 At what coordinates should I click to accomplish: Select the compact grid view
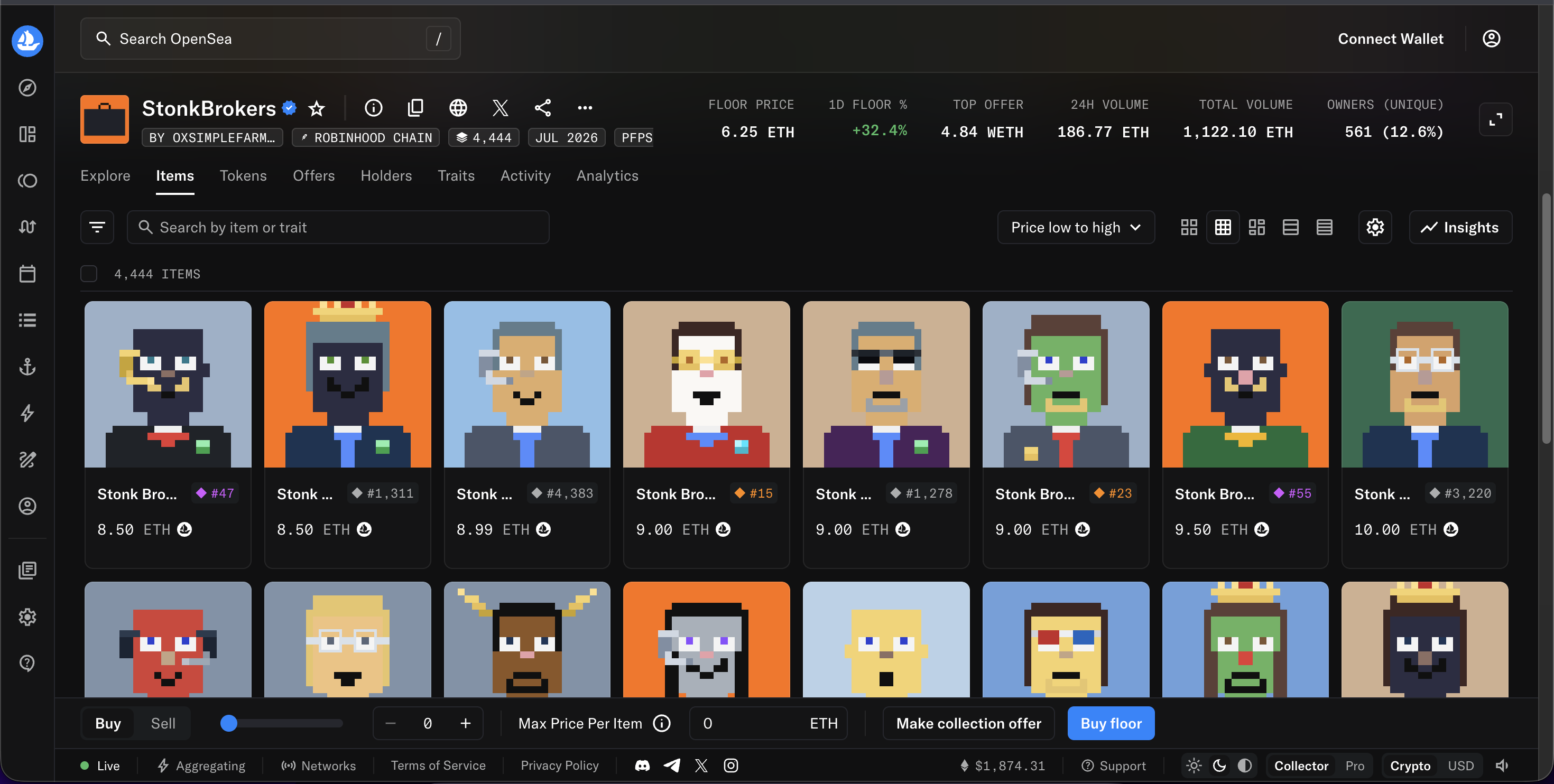(1223, 227)
